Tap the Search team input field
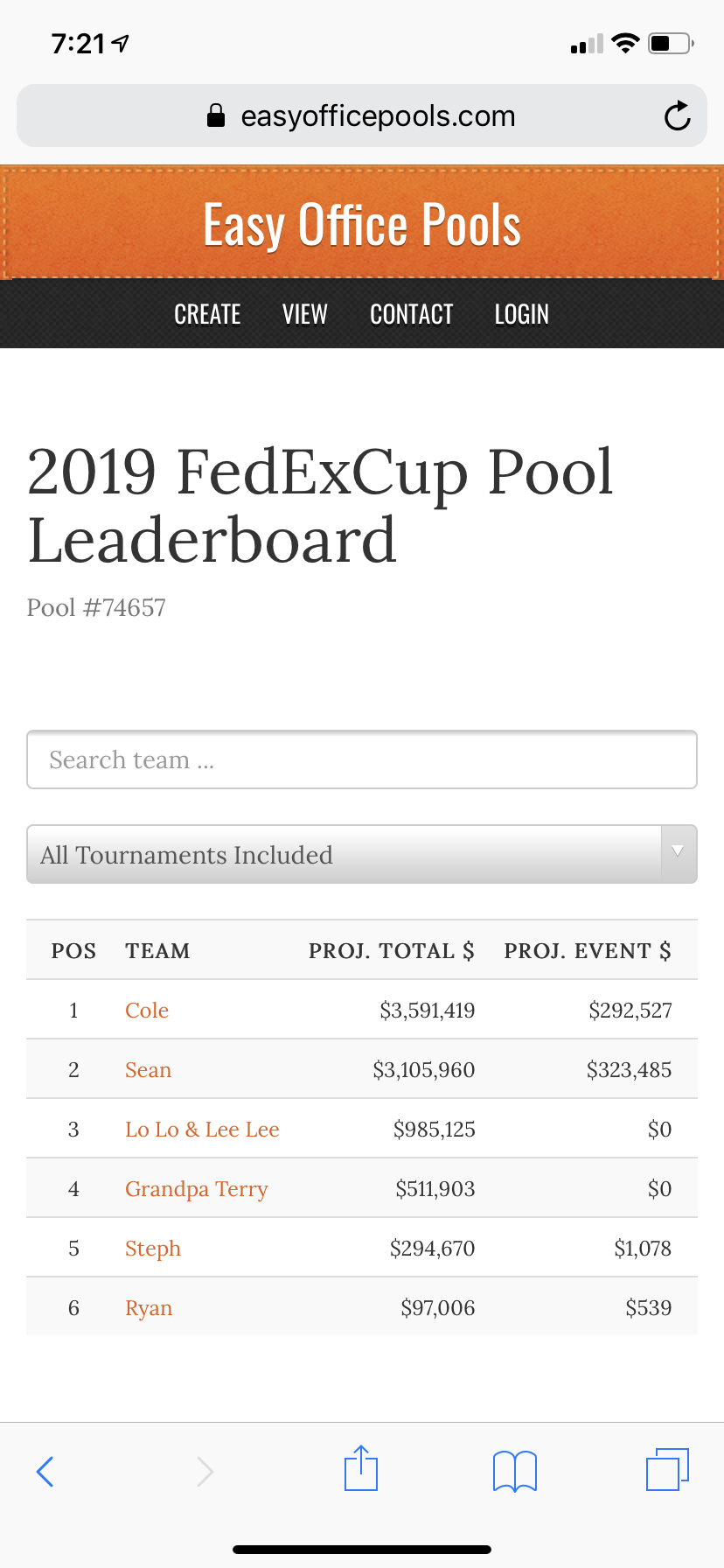 (x=361, y=759)
